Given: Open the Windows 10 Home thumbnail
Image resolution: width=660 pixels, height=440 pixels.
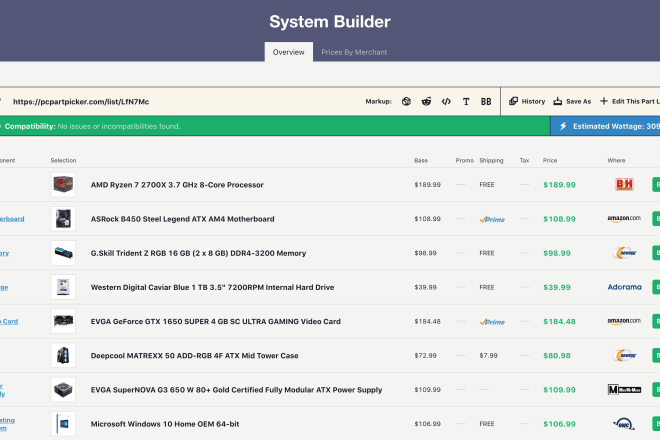Looking at the screenshot, I should 63,424.
